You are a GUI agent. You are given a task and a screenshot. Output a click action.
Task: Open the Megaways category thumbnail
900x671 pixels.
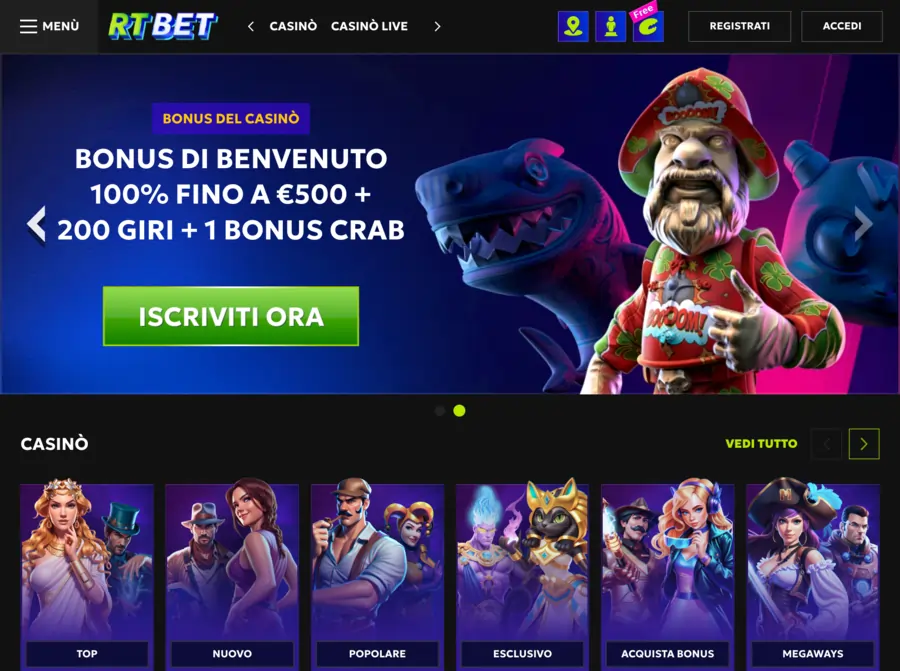[813, 576]
